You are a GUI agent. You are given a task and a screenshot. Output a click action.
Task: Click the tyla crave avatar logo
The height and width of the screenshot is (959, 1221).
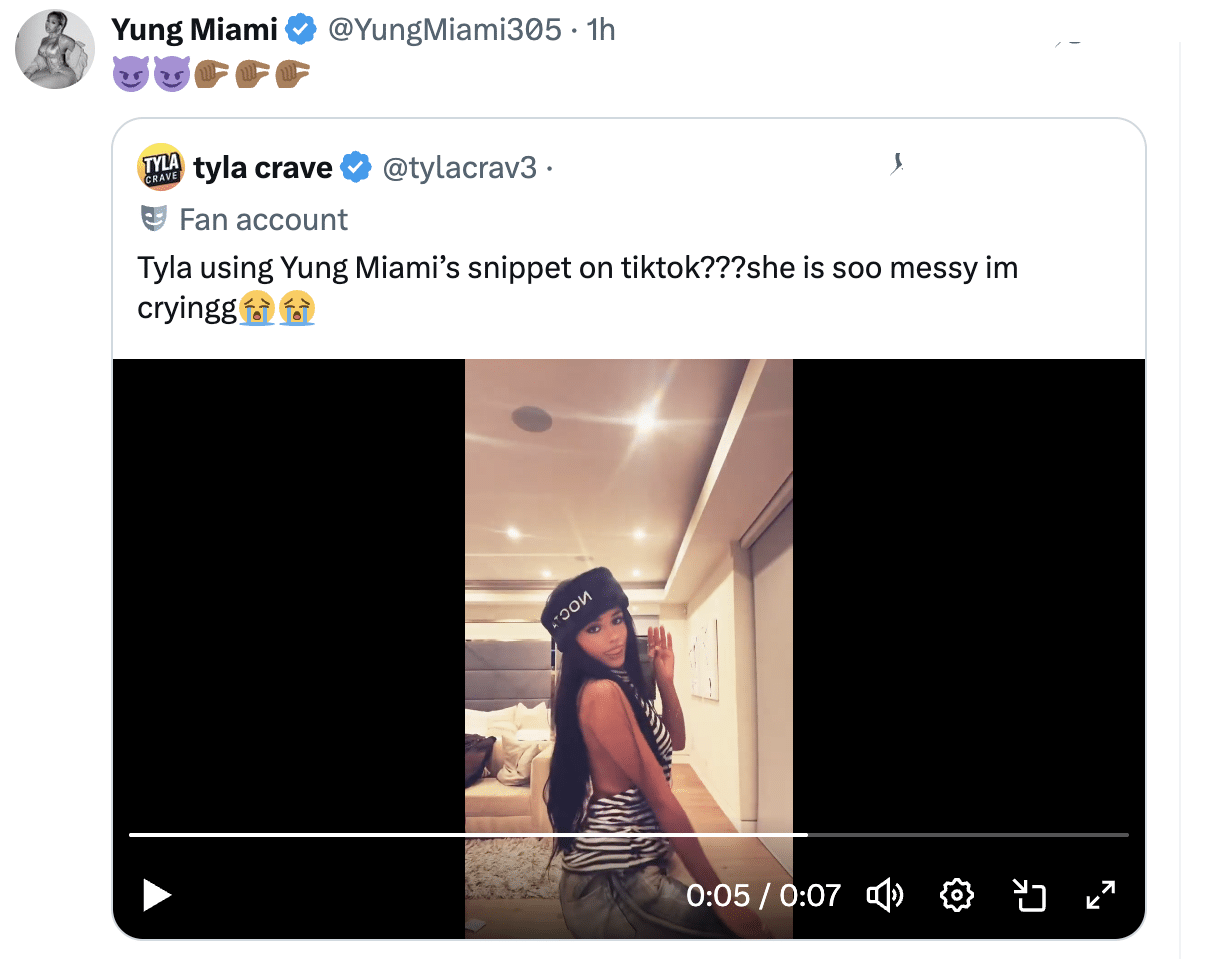160,167
